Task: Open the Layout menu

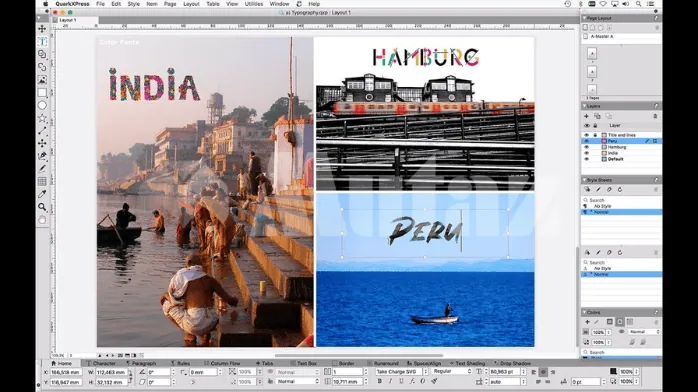Action: [191, 4]
